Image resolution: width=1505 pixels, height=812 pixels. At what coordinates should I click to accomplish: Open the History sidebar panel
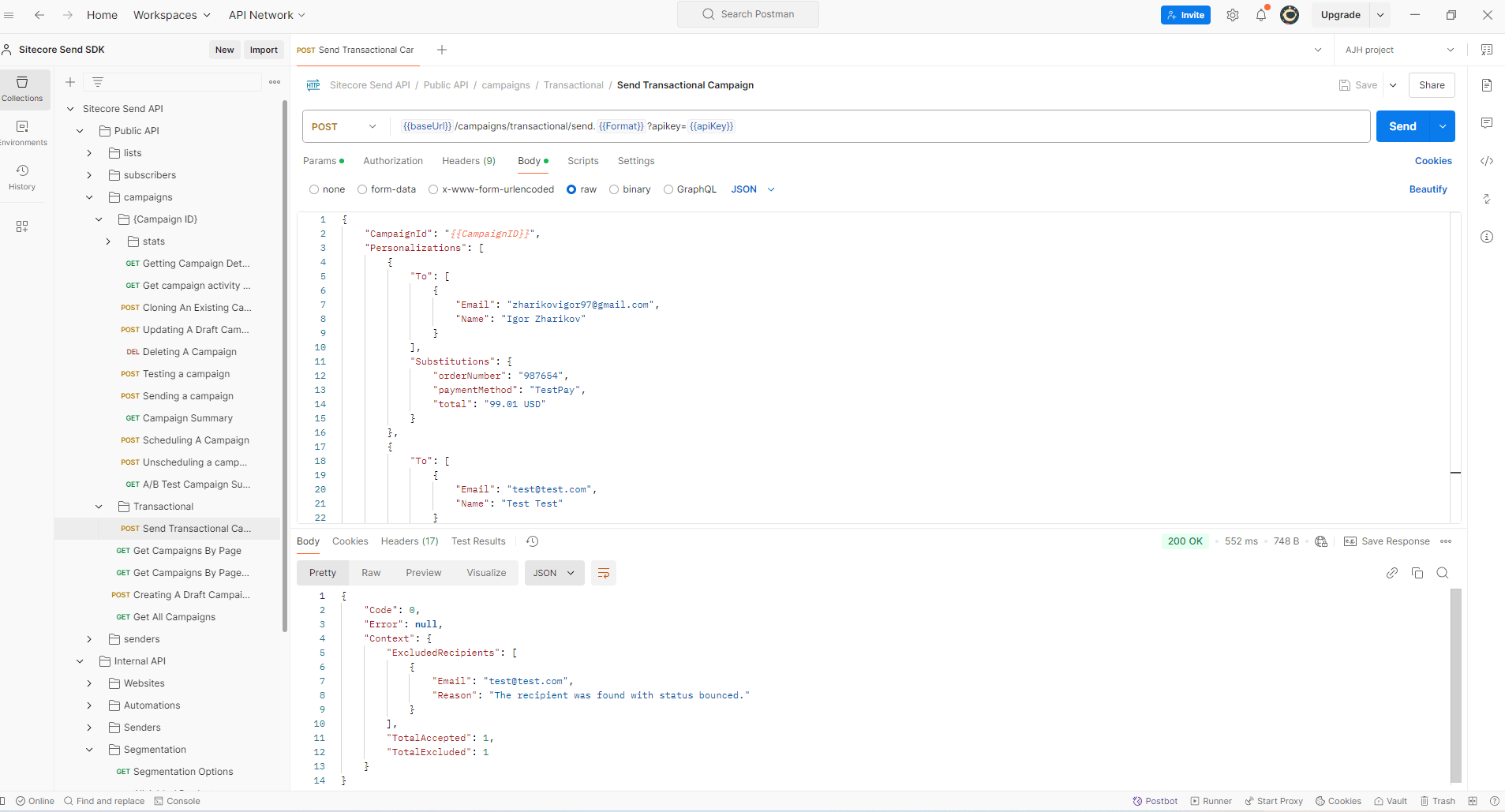pyautogui.click(x=22, y=178)
